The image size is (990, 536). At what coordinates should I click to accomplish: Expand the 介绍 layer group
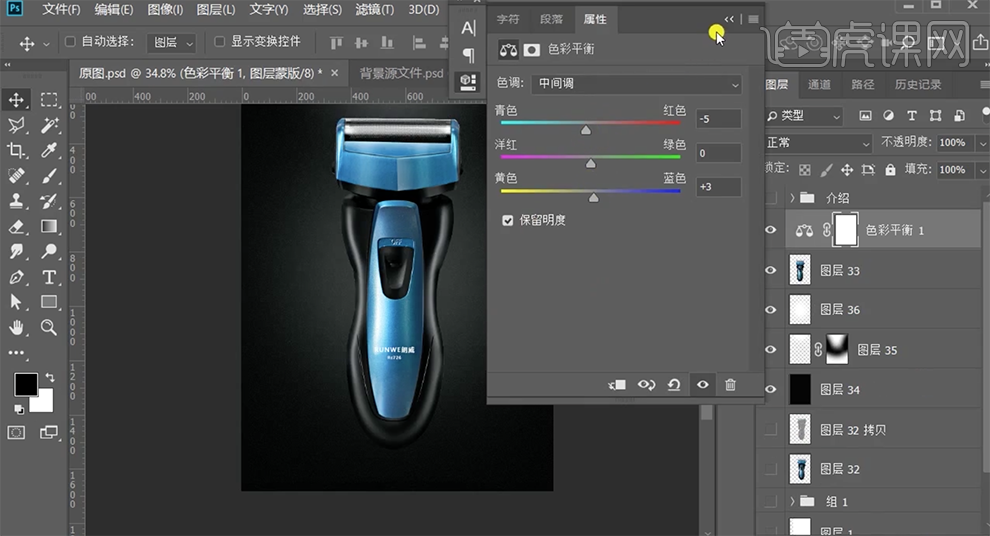[792, 198]
